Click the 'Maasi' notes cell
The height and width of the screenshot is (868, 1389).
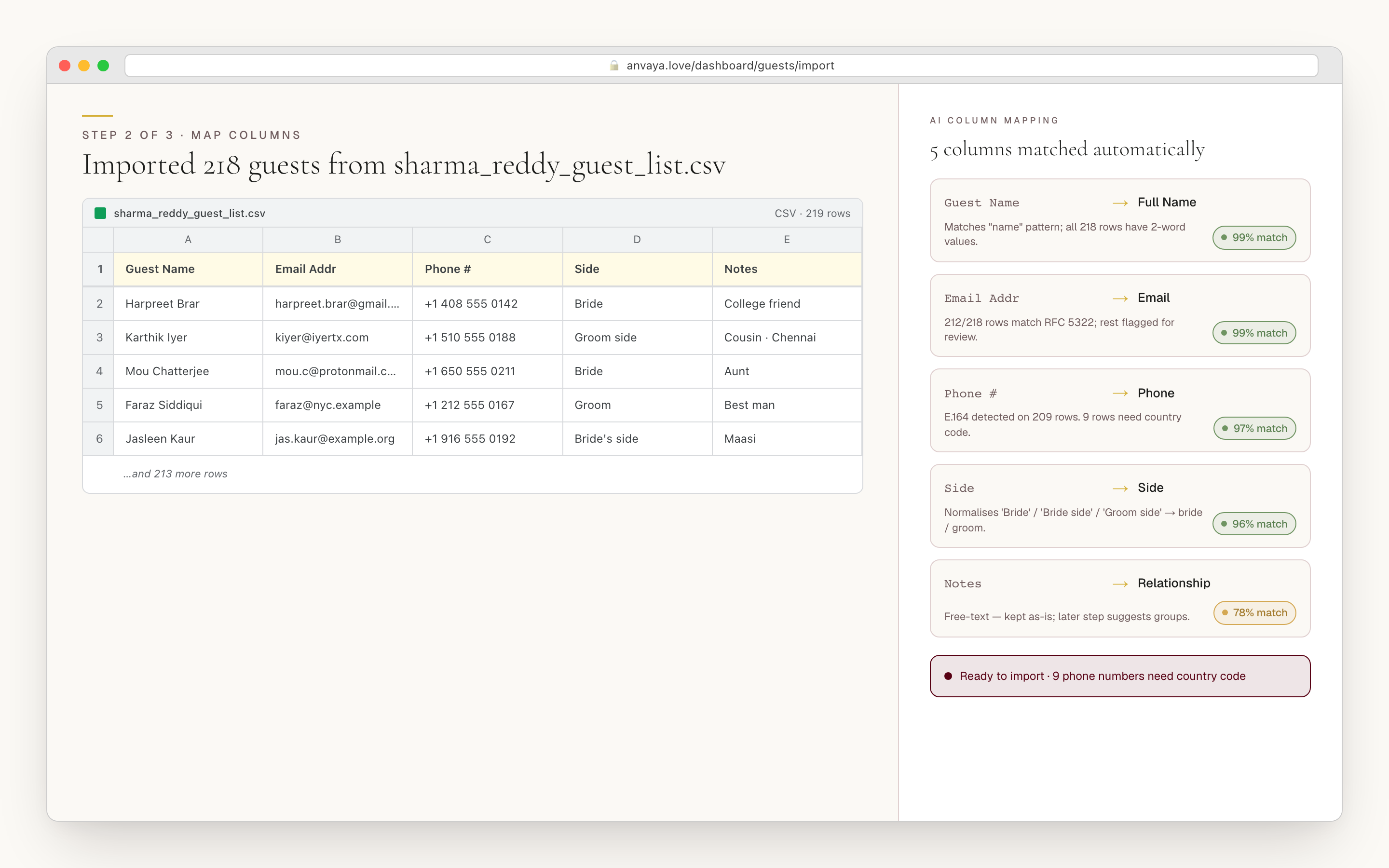tap(787, 439)
